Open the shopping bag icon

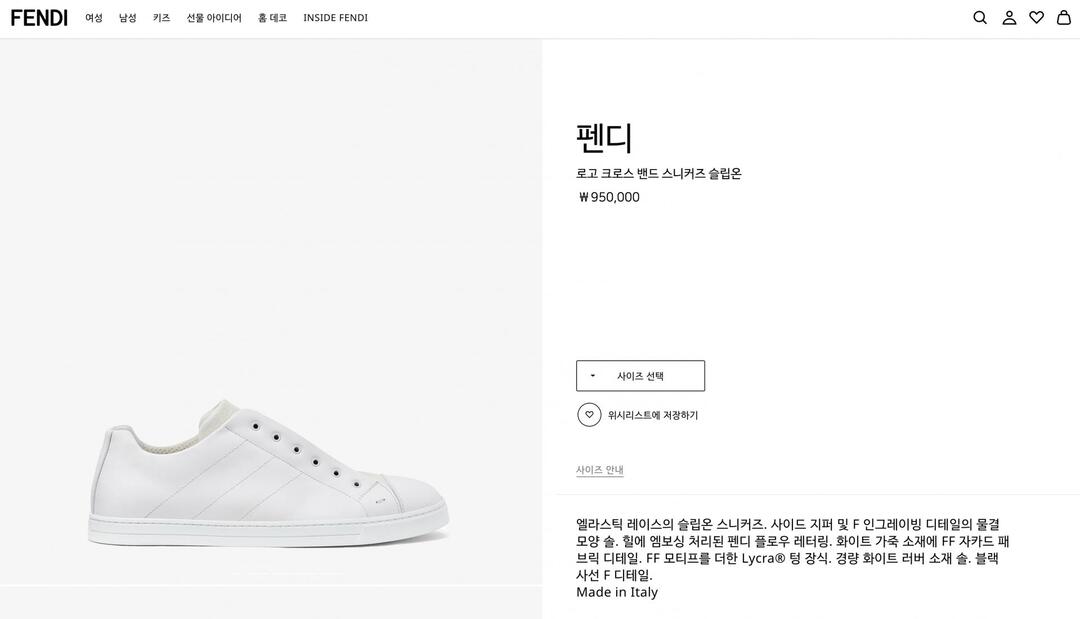click(1064, 18)
